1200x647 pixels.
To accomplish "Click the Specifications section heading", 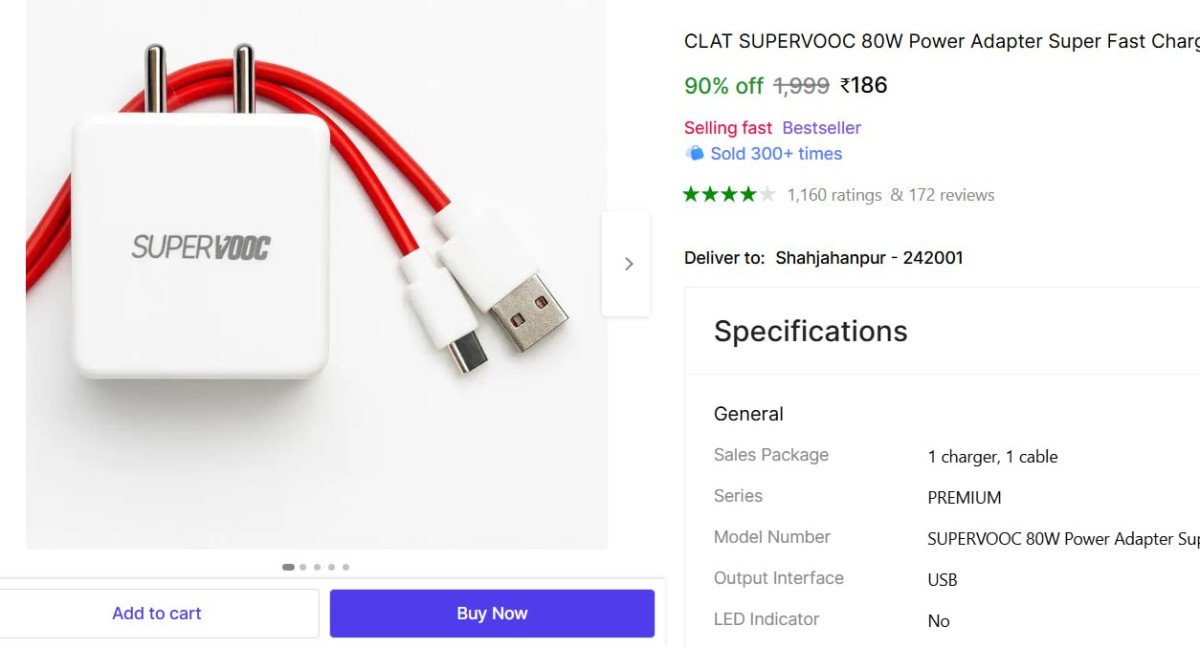I will pos(810,331).
